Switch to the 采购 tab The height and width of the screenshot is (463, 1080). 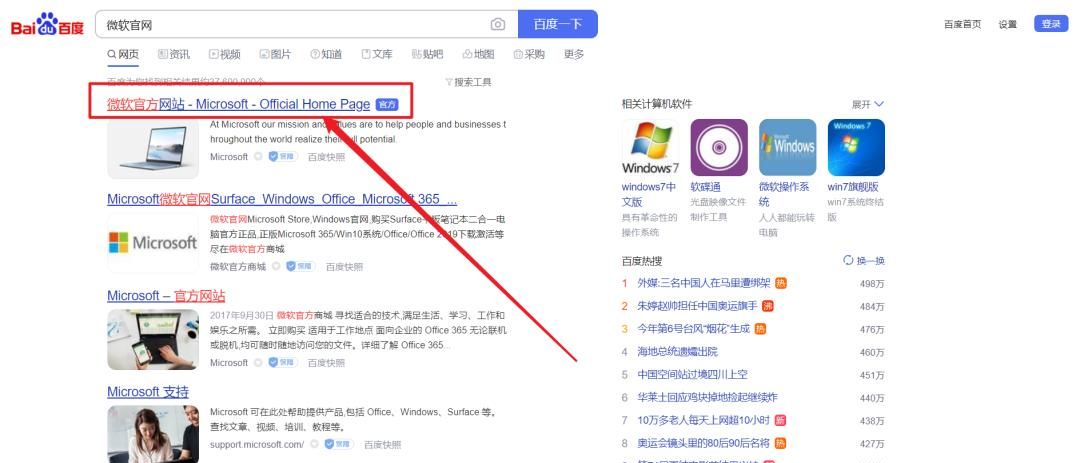[529, 54]
